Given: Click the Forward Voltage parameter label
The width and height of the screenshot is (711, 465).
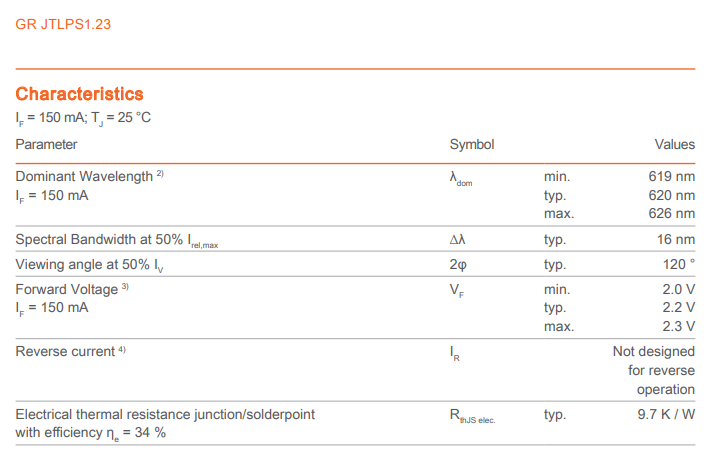Looking at the screenshot, I should [x=66, y=289].
